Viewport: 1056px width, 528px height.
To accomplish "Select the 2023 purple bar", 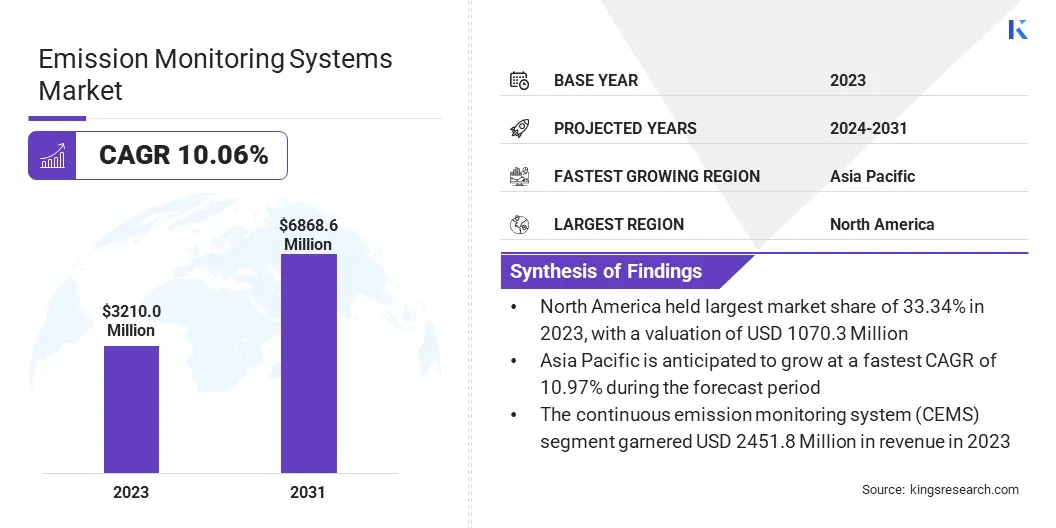I will tap(131, 409).
